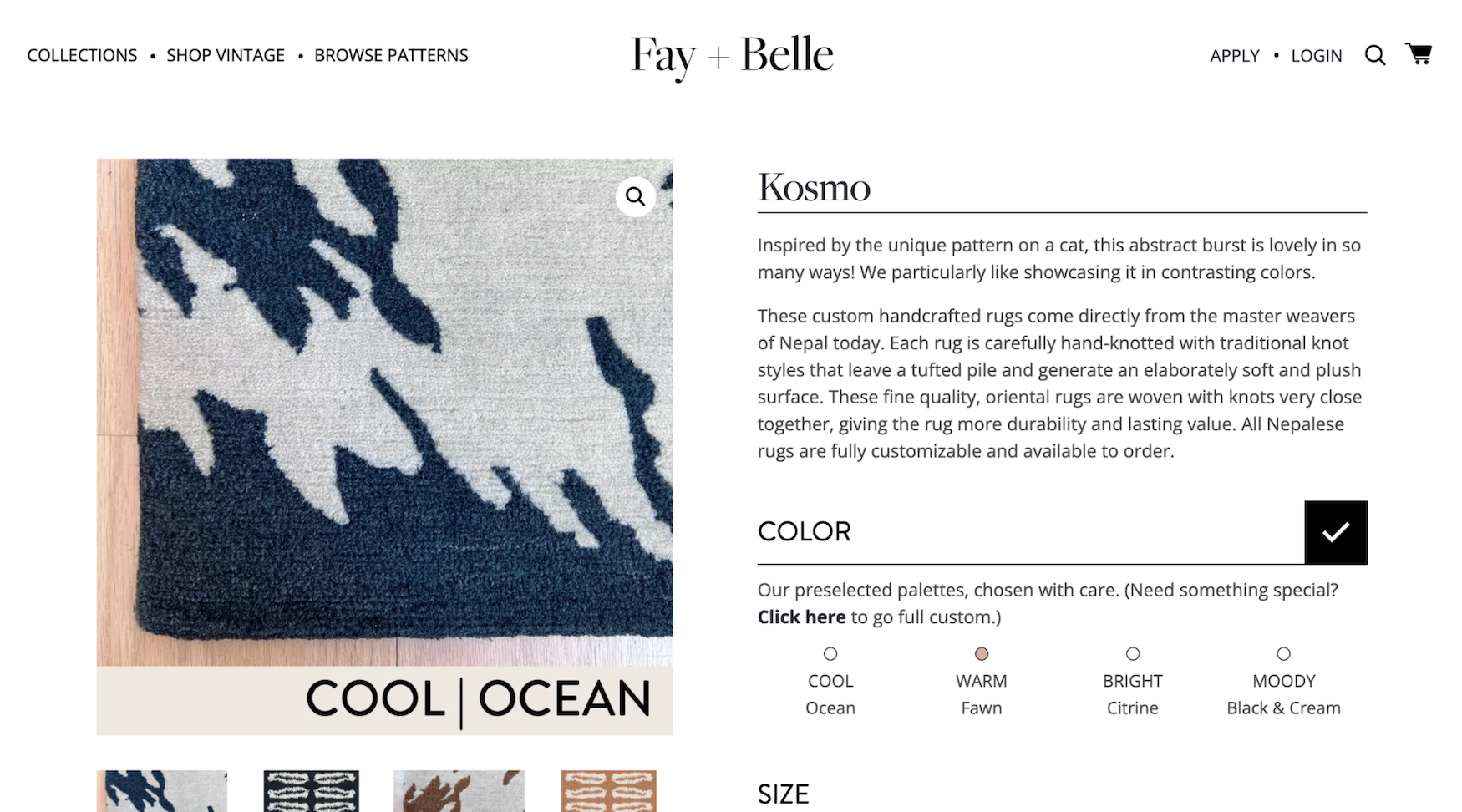Click the APPLY link

tap(1234, 55)
